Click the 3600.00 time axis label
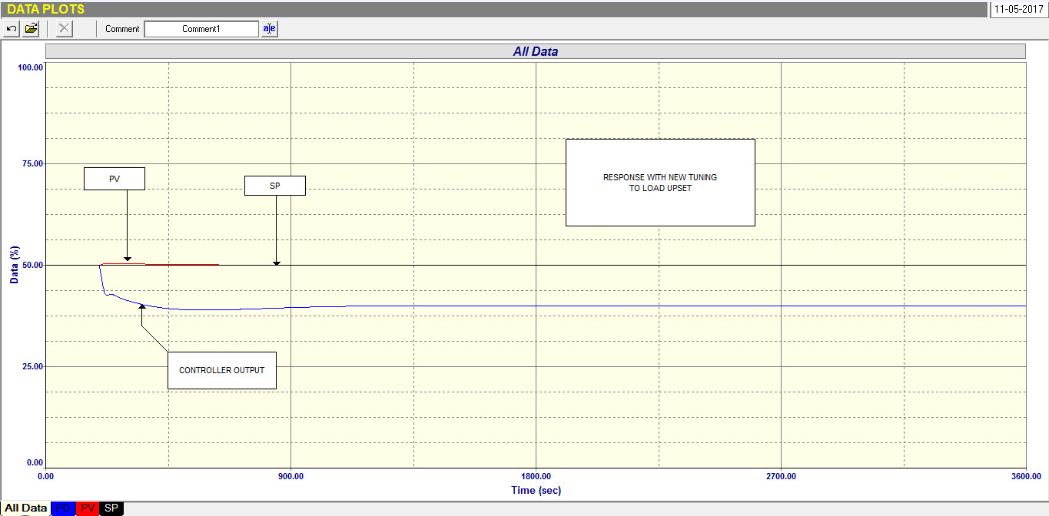 (x=1026, y=477)
